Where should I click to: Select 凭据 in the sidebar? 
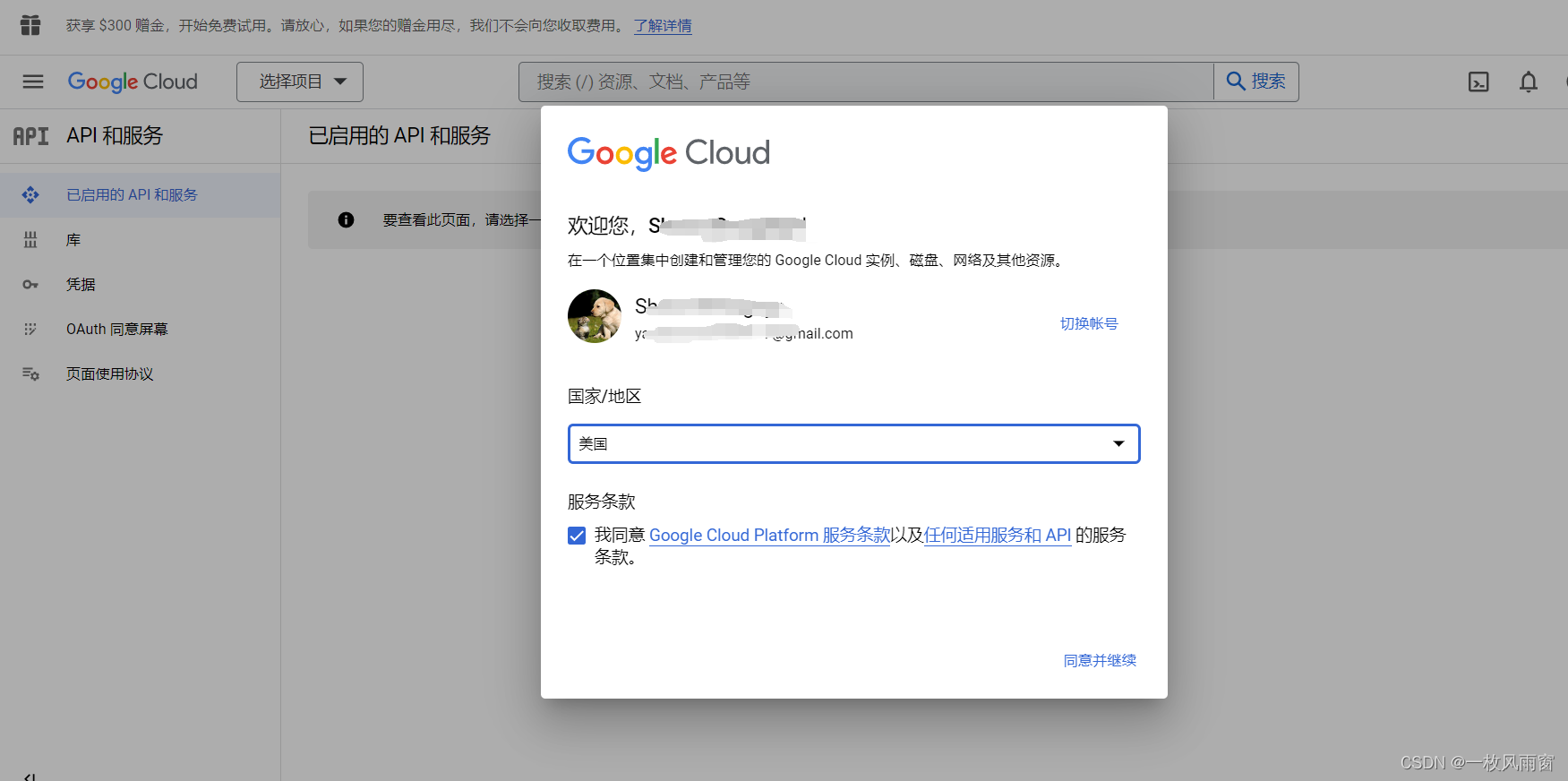click(140, 284)
